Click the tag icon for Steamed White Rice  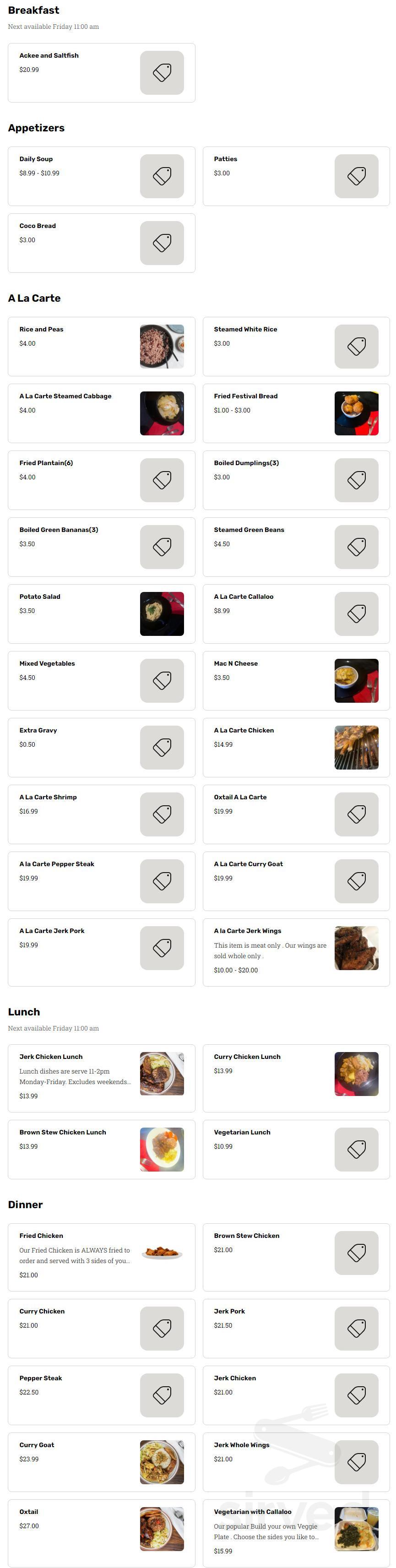(357, 347)
